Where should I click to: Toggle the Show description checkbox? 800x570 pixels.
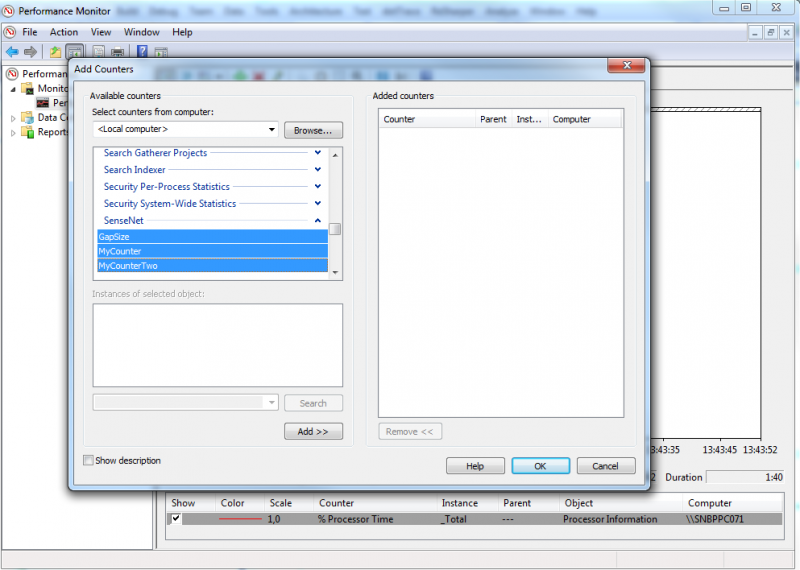tap(88, 460)
